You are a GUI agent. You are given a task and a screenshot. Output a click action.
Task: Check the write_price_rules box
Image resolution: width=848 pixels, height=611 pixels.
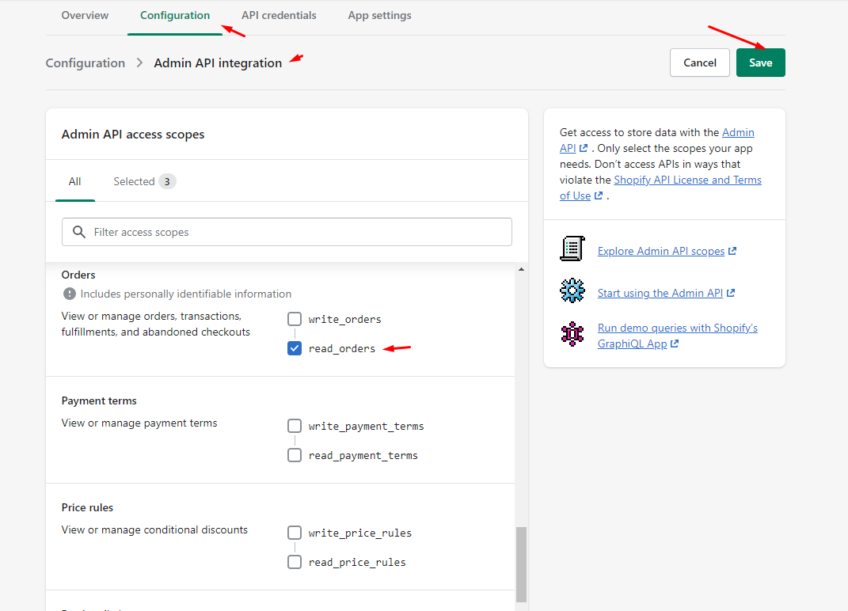tap(294, 533)
